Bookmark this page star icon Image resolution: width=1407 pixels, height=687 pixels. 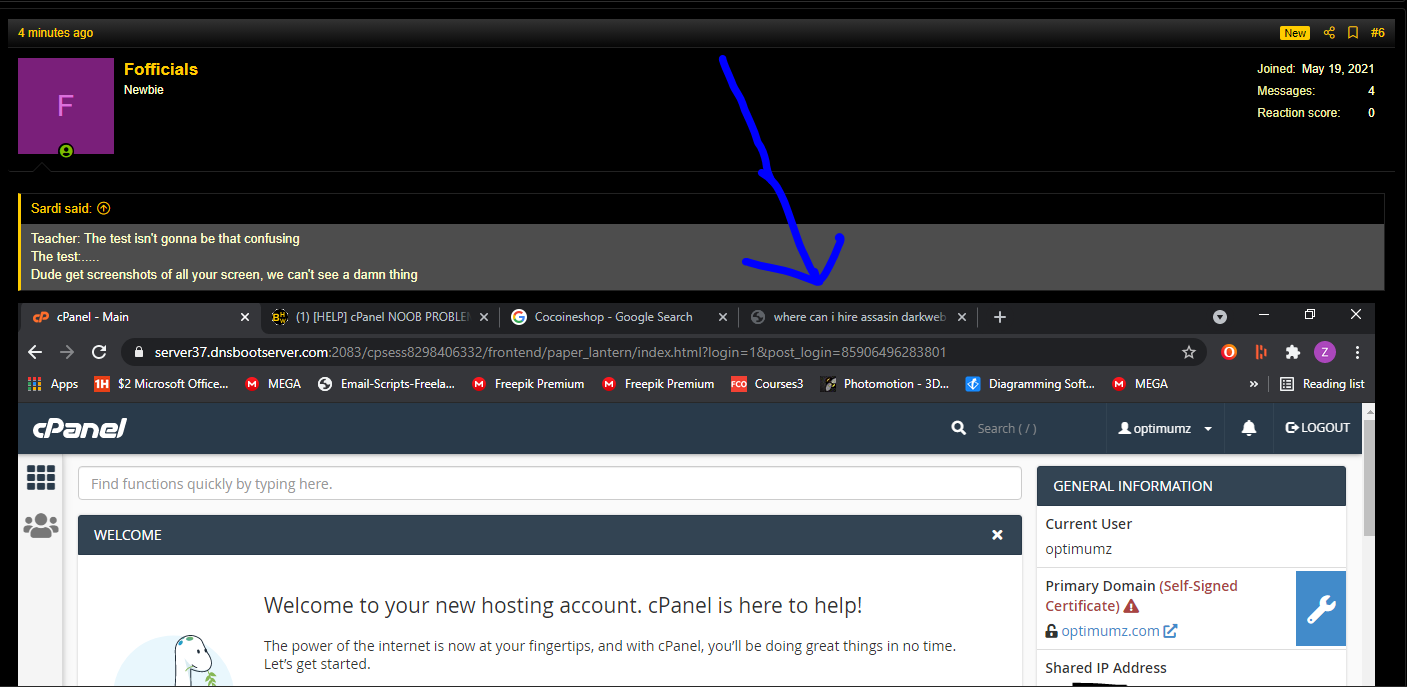(1189, 352)
